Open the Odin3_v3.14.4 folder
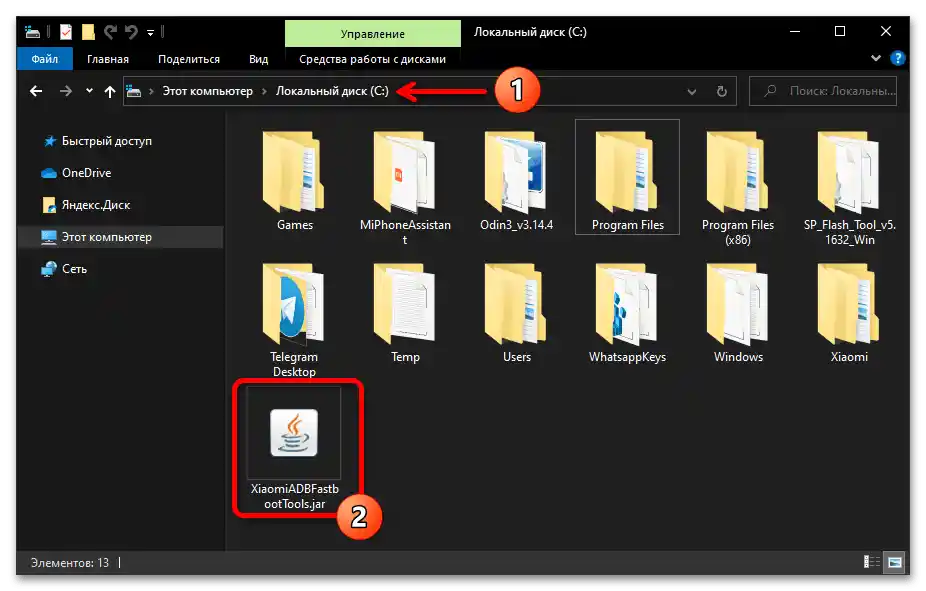This screenshot has width=926, height=591. tap(516, 179)
